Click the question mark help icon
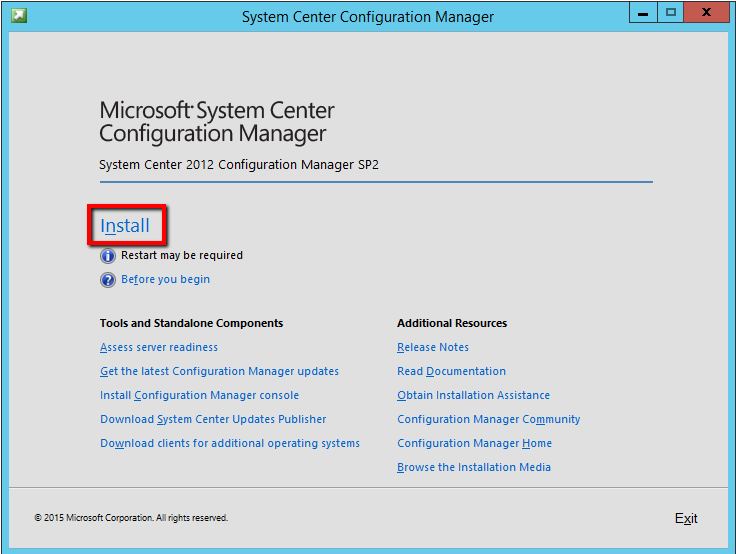 click(x=108, y=280)
